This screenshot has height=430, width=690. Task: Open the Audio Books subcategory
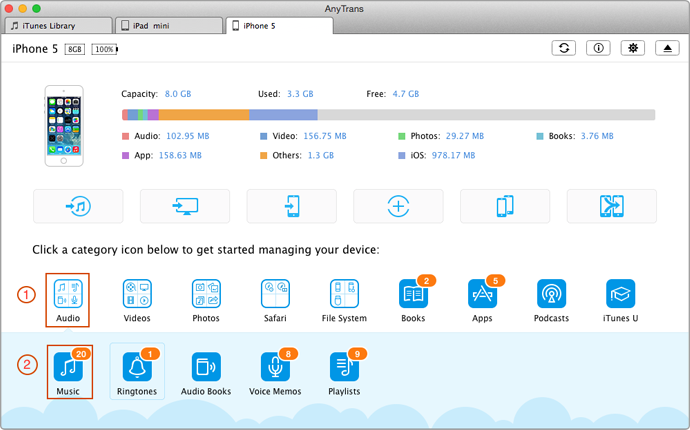pyautogui.click(x=206, y=373)
